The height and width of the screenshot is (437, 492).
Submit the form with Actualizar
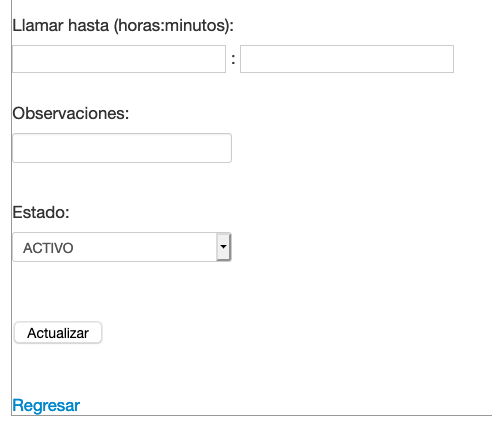click(x=58, y=333)
